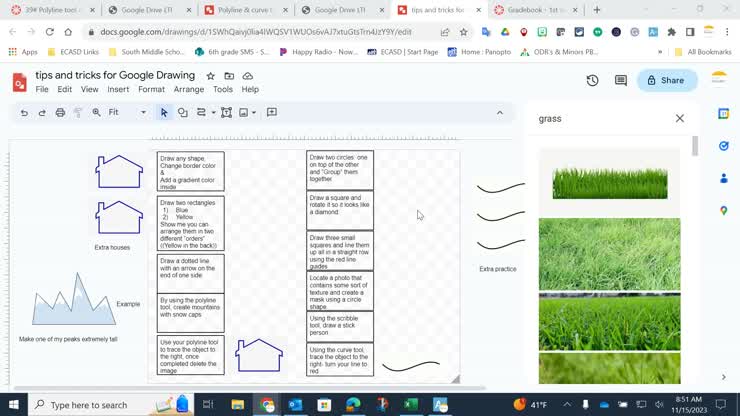
Task: Open Google Drawings home logo
Action: [x=19, y=82]
